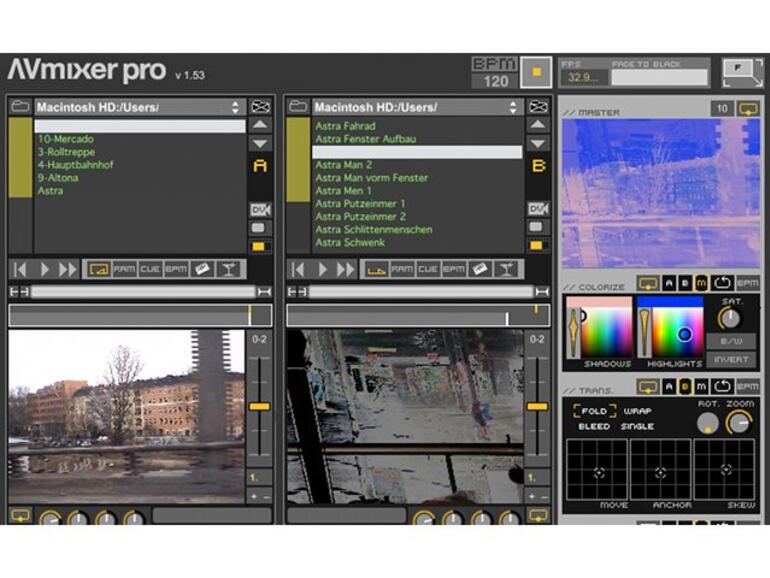Select Astra Fenster Aufbau clip
The height and width of the screenshot is (578, 770).
tap(365, 139)
